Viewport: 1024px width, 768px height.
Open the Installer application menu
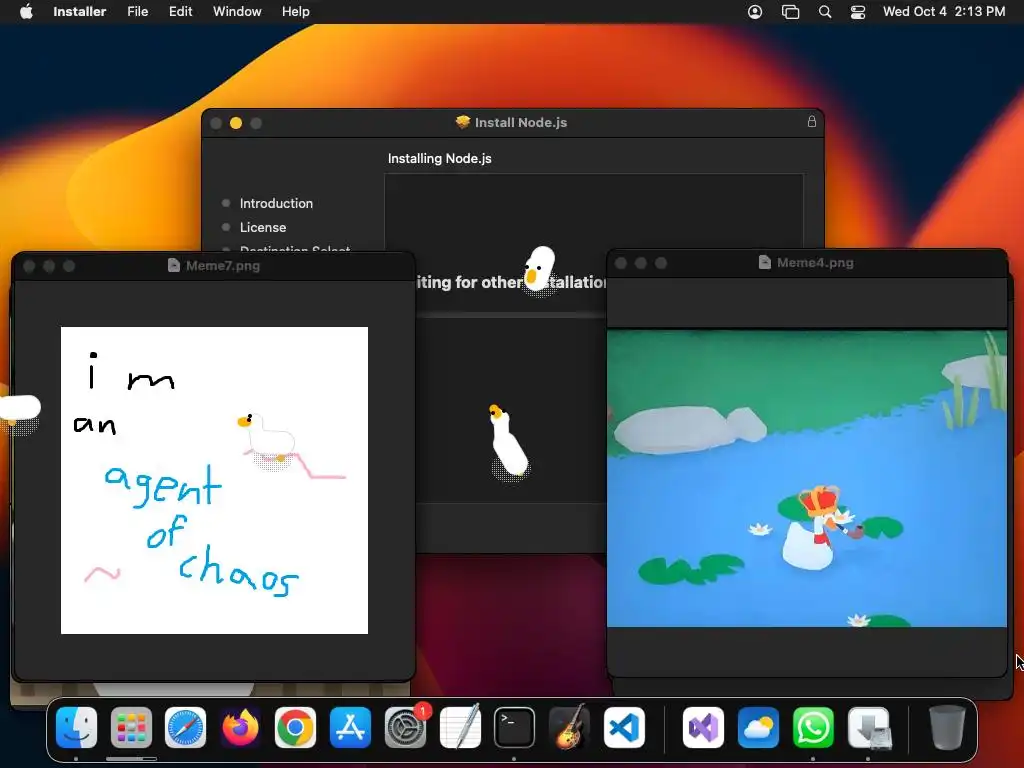coord(80,12)
